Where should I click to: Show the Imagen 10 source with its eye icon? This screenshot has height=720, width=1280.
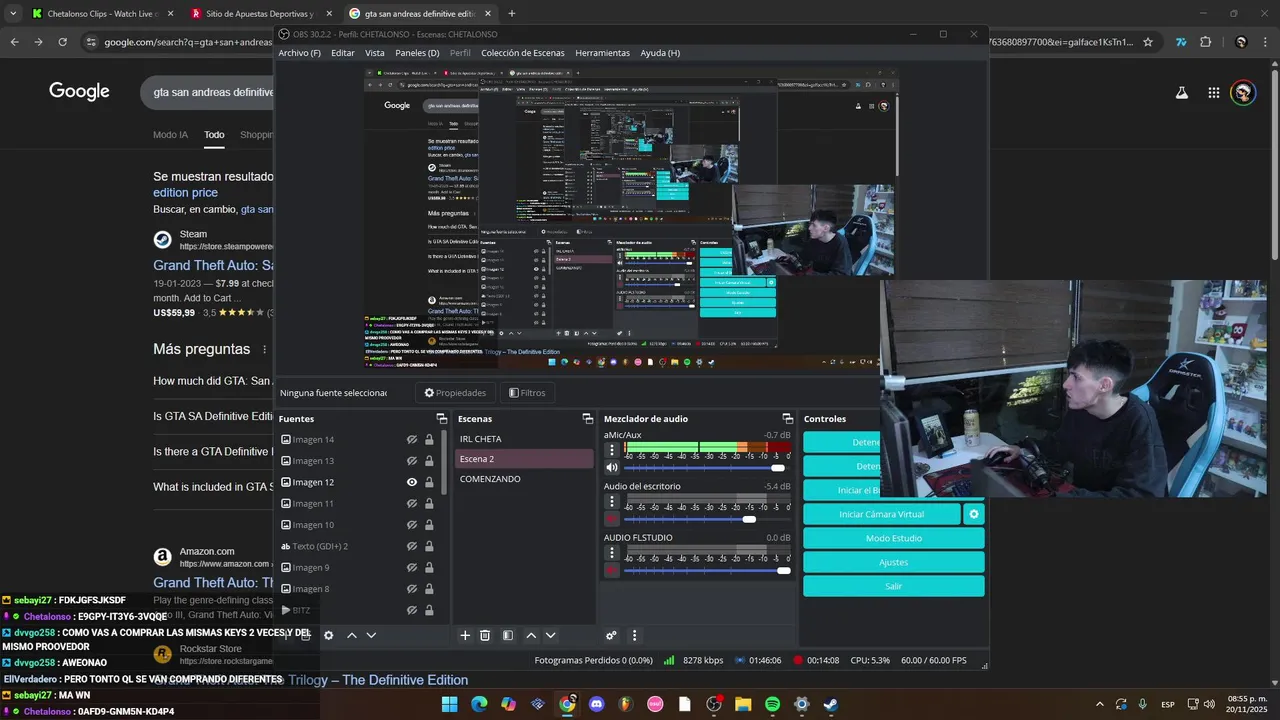pyautogui.click(x=412, y=525)
